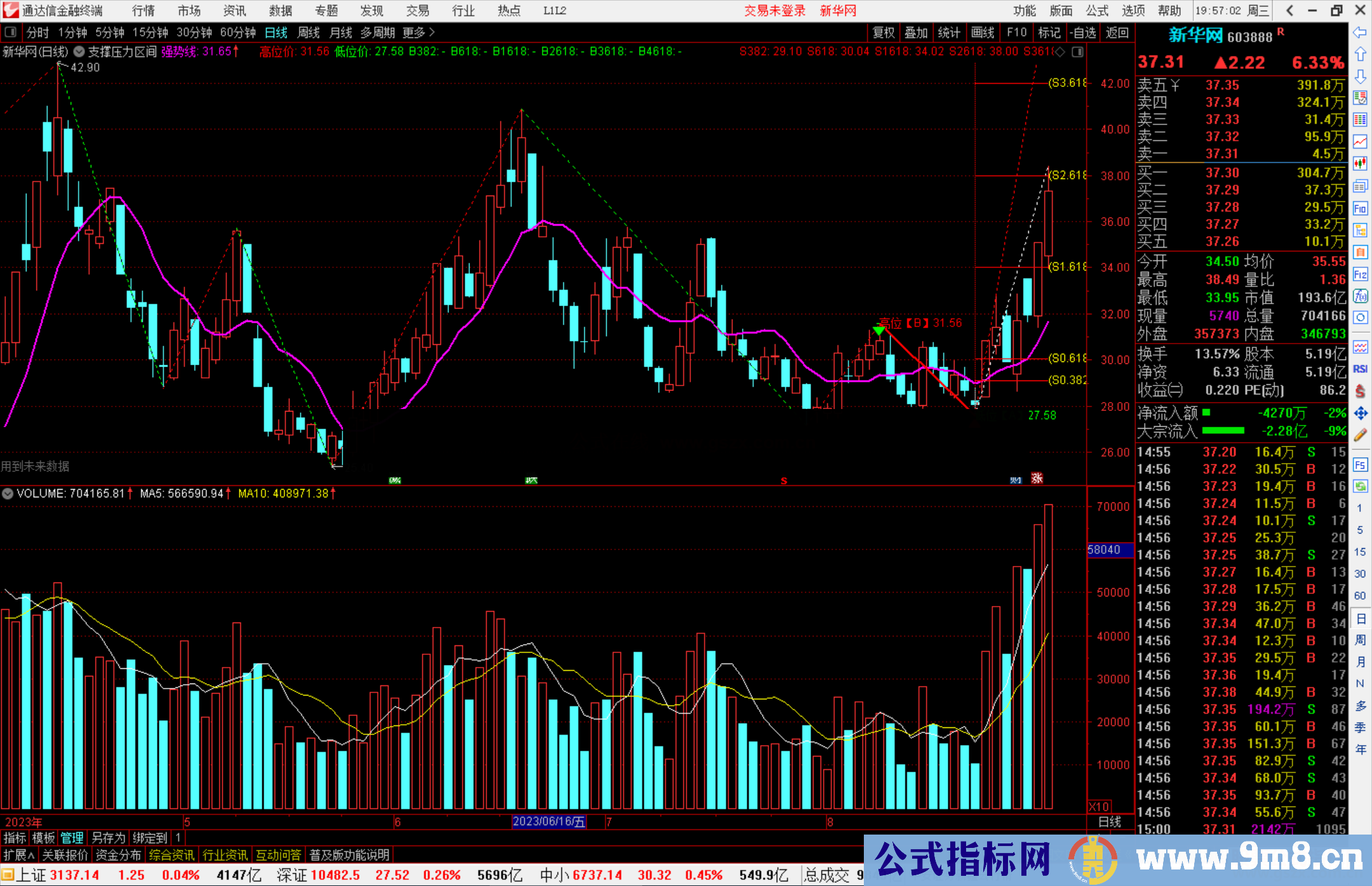The image size is (1372, 886).
Task: Click the 交易未登录 link
Action: [x=775, y=10]
